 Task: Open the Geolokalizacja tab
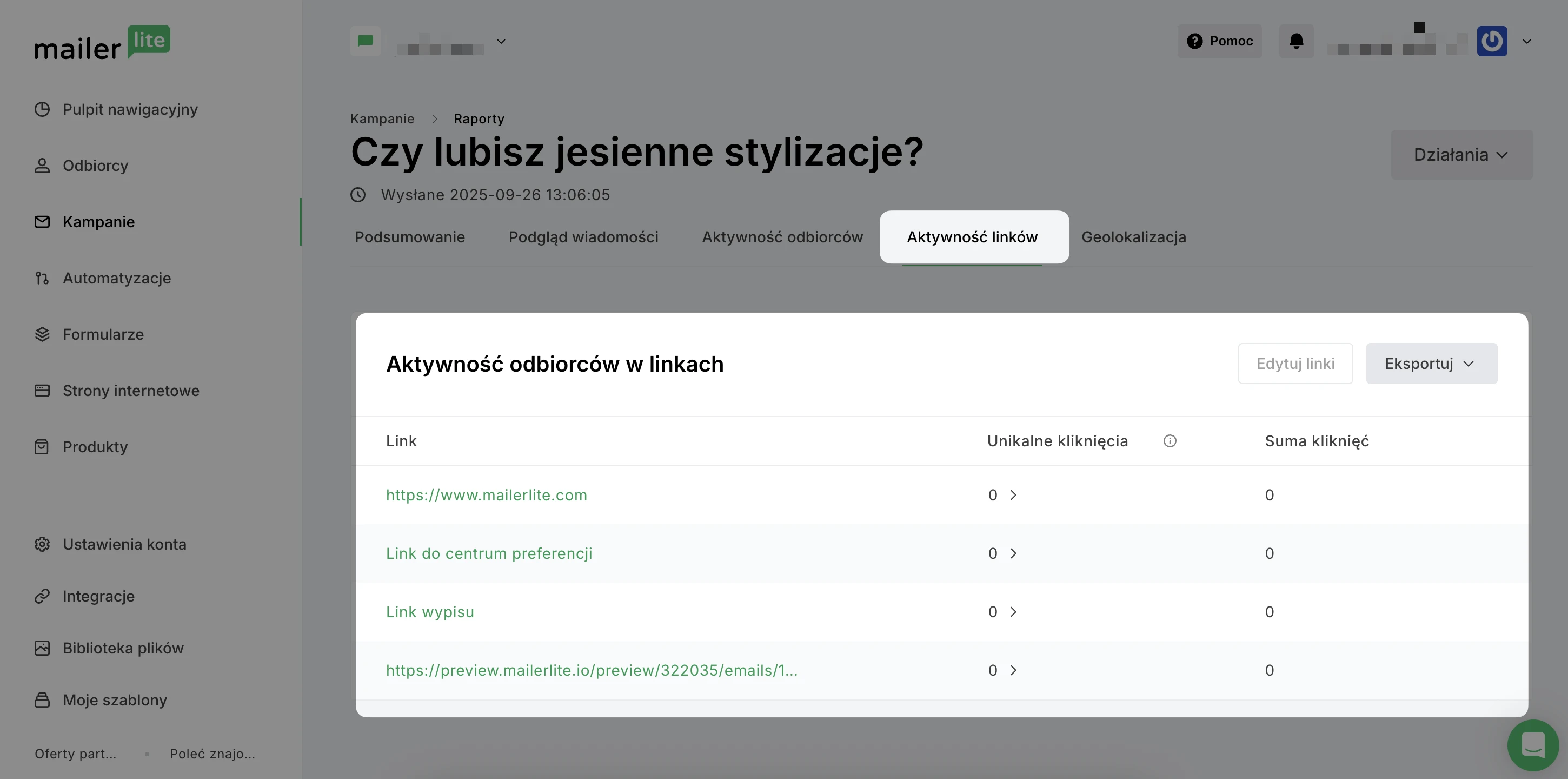coord(1133,237)
